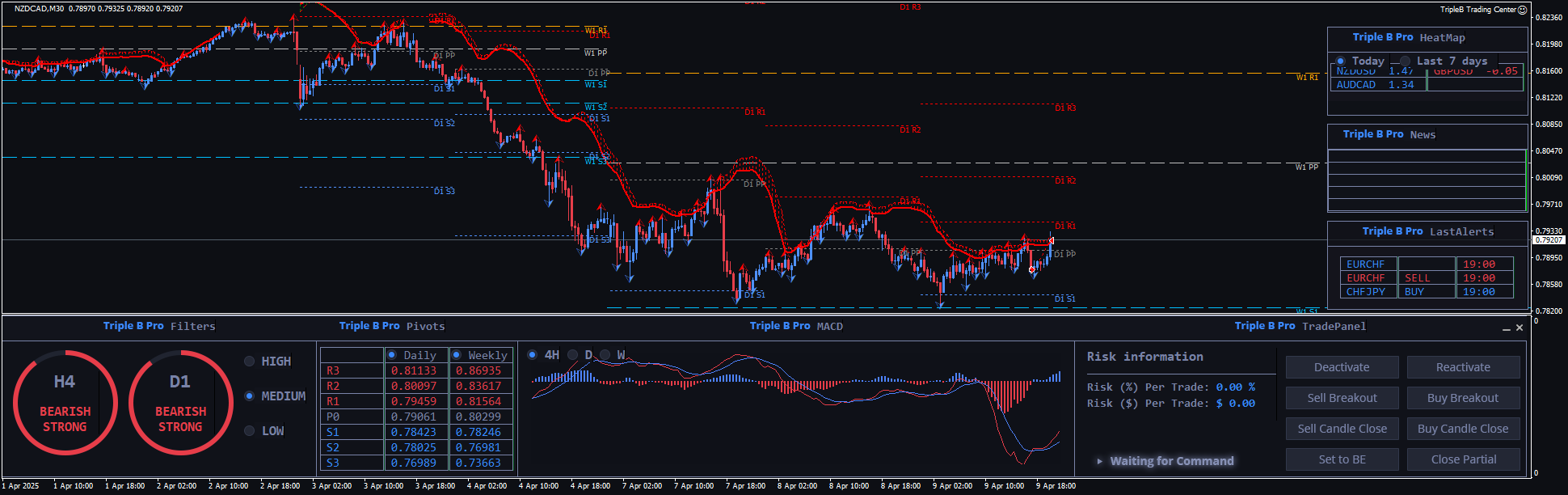Viewport: 1568px width, 495px height.
Task: Select the LOW filter radio button
Action: (250, 431)
